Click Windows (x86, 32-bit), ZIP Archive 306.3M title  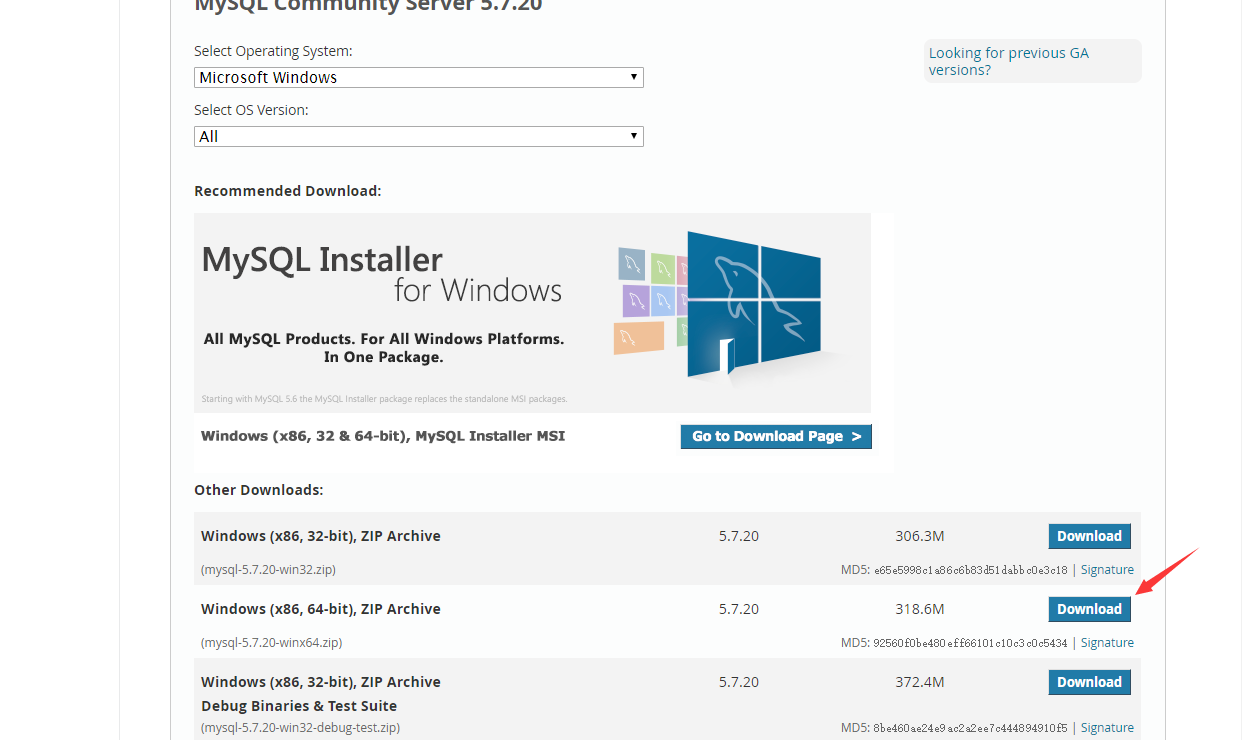pyautogui.click(x=321, y=536)
